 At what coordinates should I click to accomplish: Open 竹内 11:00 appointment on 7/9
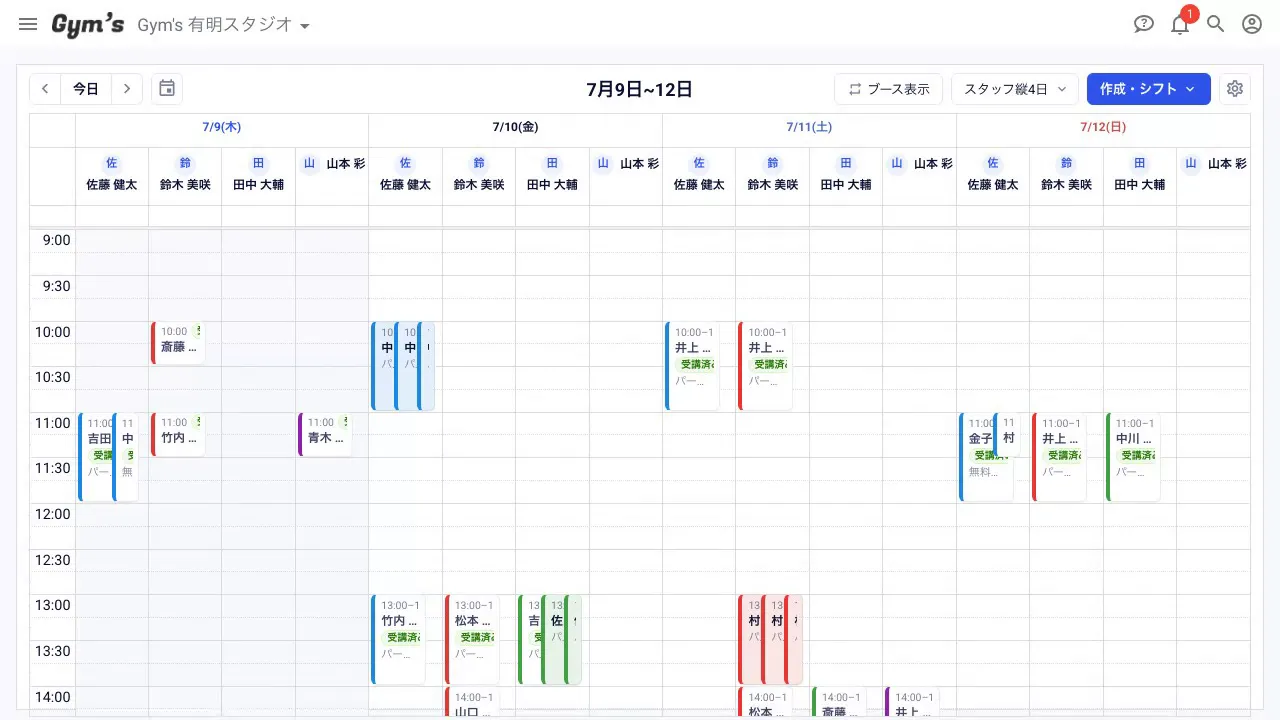click(x=178, y=434)
